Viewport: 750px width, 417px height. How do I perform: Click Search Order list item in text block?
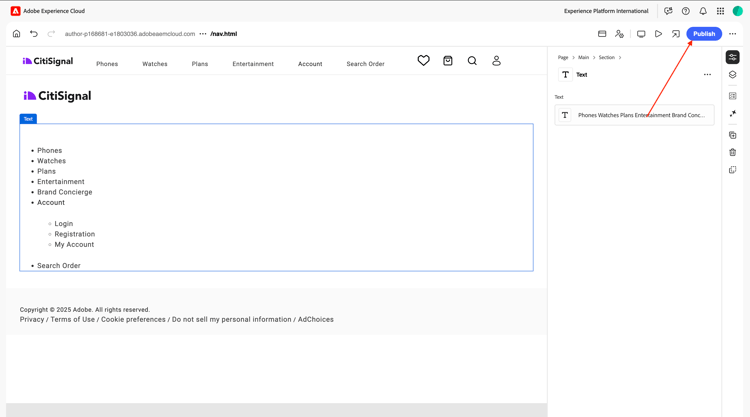[59, 265]
